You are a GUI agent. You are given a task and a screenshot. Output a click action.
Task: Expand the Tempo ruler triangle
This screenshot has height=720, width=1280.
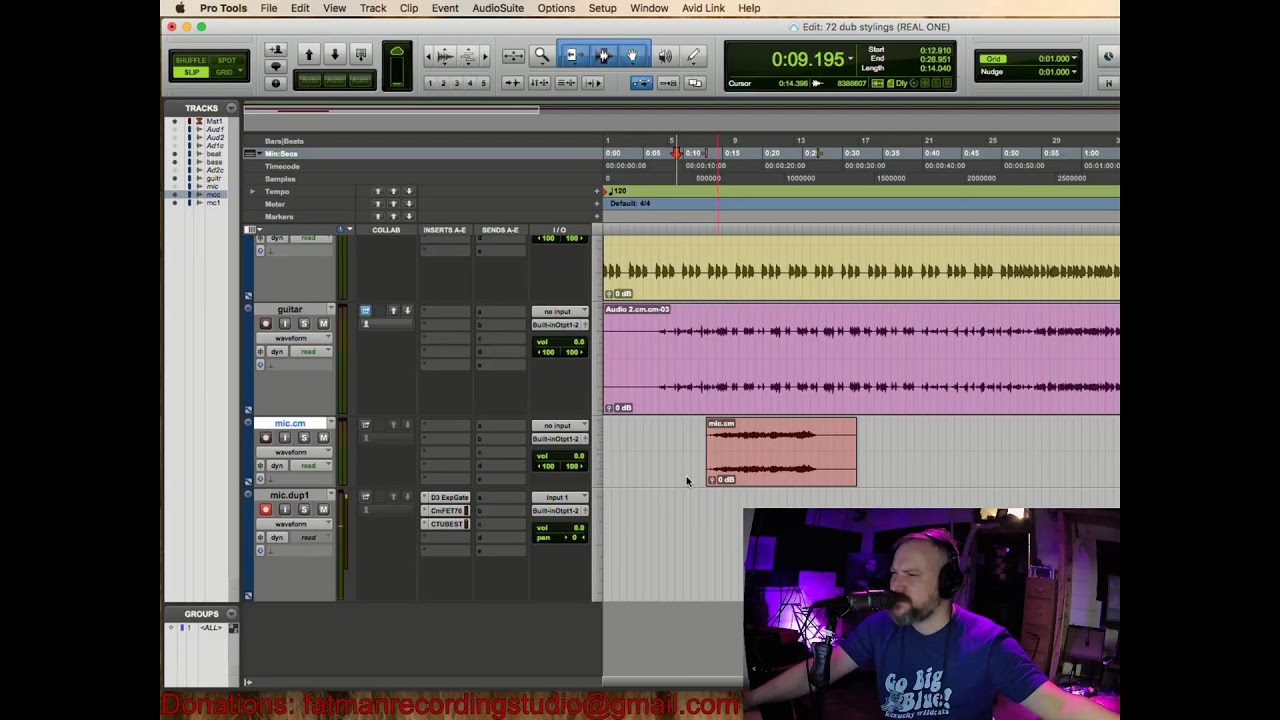click(x=252, y=191)
